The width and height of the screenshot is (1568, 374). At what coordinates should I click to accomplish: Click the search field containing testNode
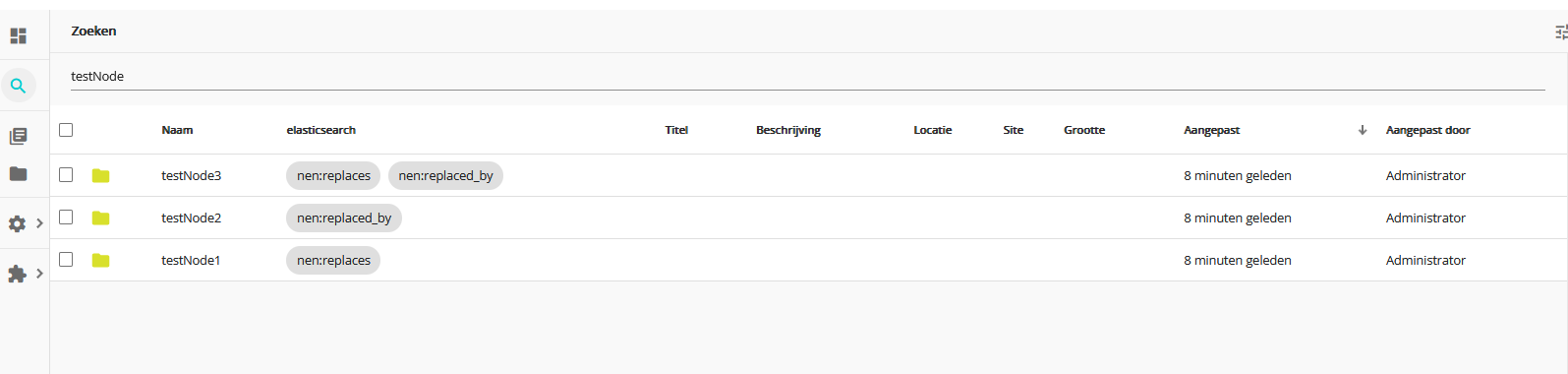pos(807,76)
